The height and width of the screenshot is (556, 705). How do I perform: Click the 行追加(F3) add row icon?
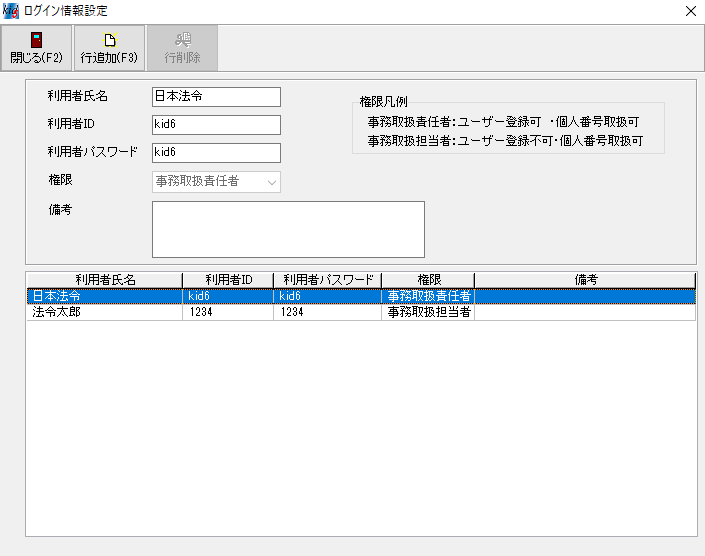[109, 40]
